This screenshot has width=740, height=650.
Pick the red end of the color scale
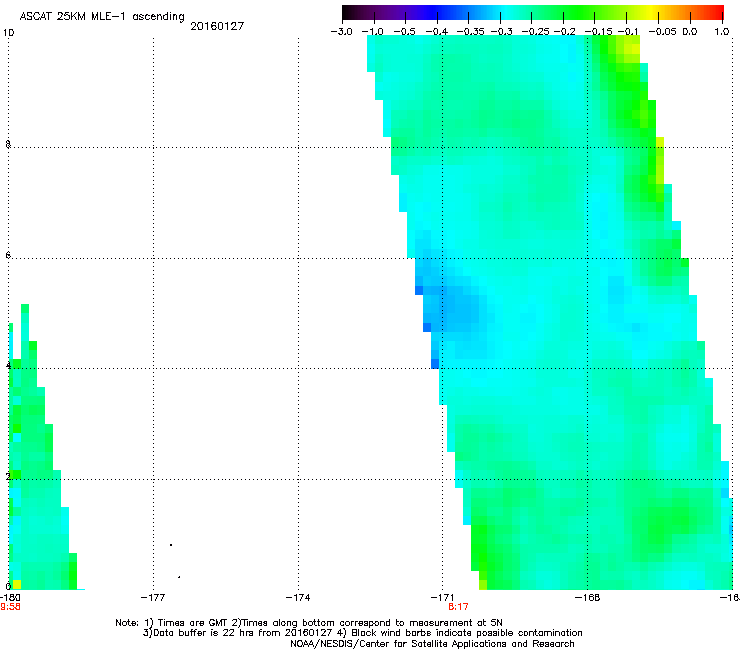click(715, 12)
